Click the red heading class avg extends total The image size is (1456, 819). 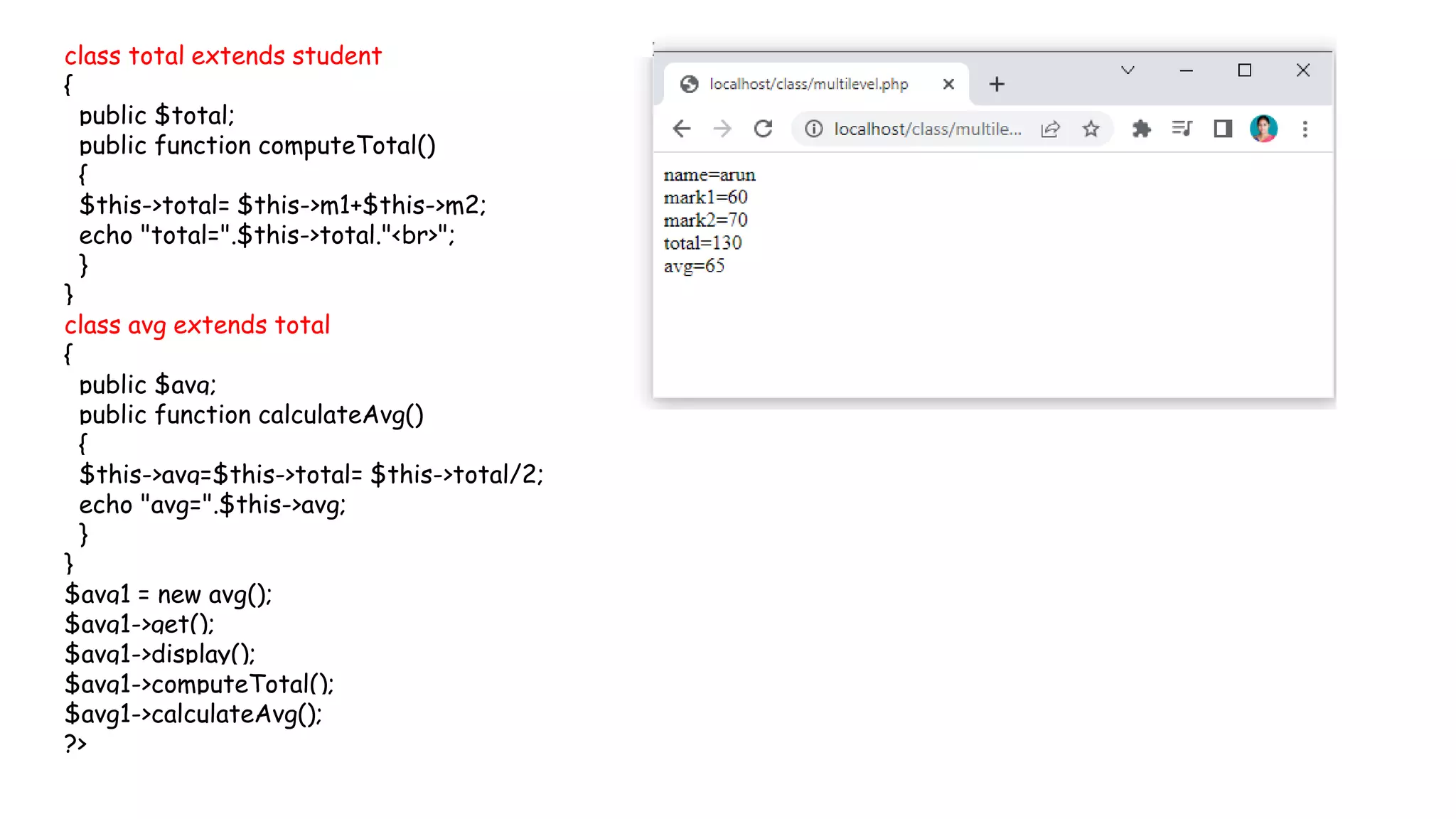(x=197, y=325)
